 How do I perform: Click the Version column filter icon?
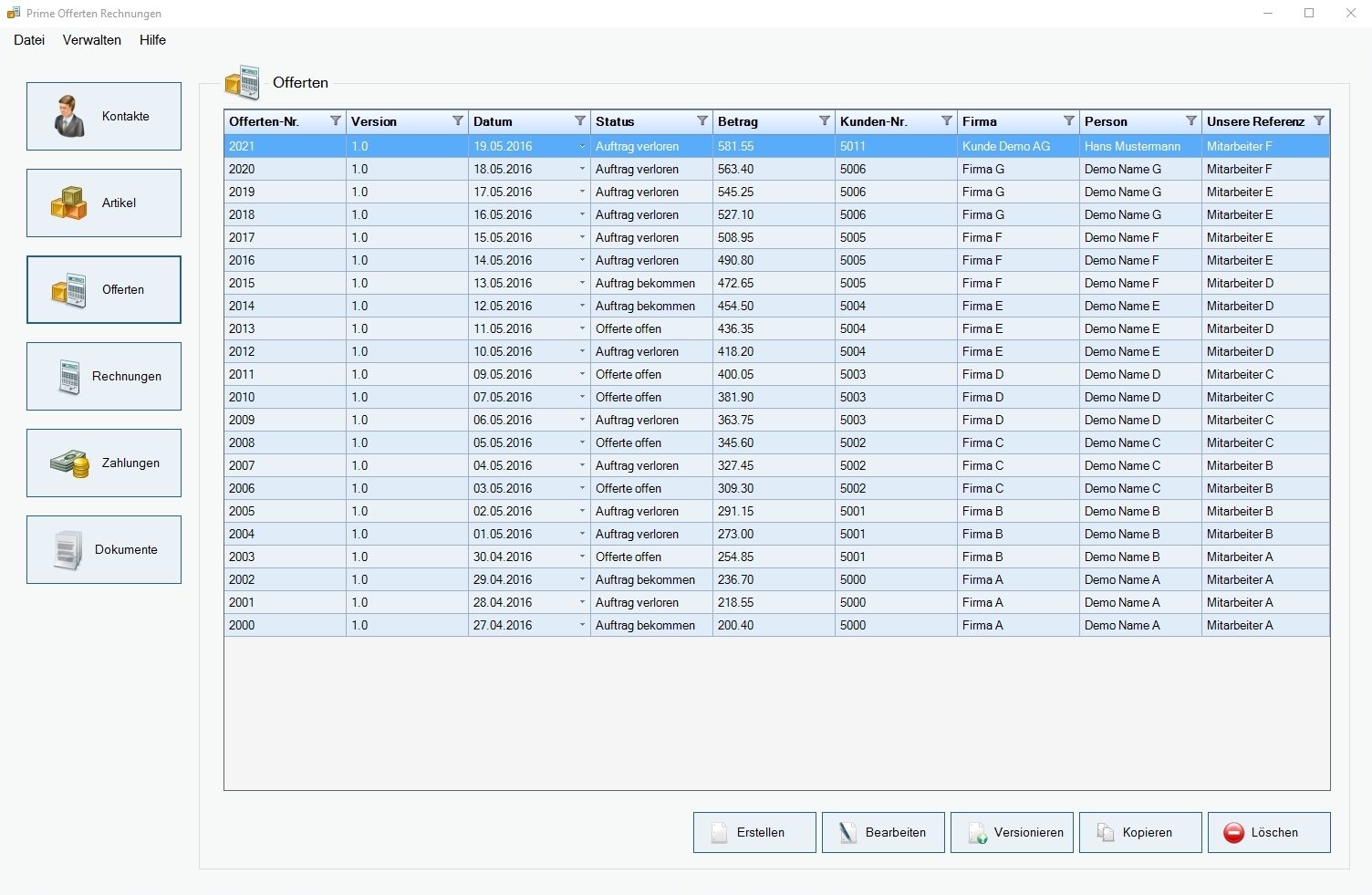[x=458, y=121]
